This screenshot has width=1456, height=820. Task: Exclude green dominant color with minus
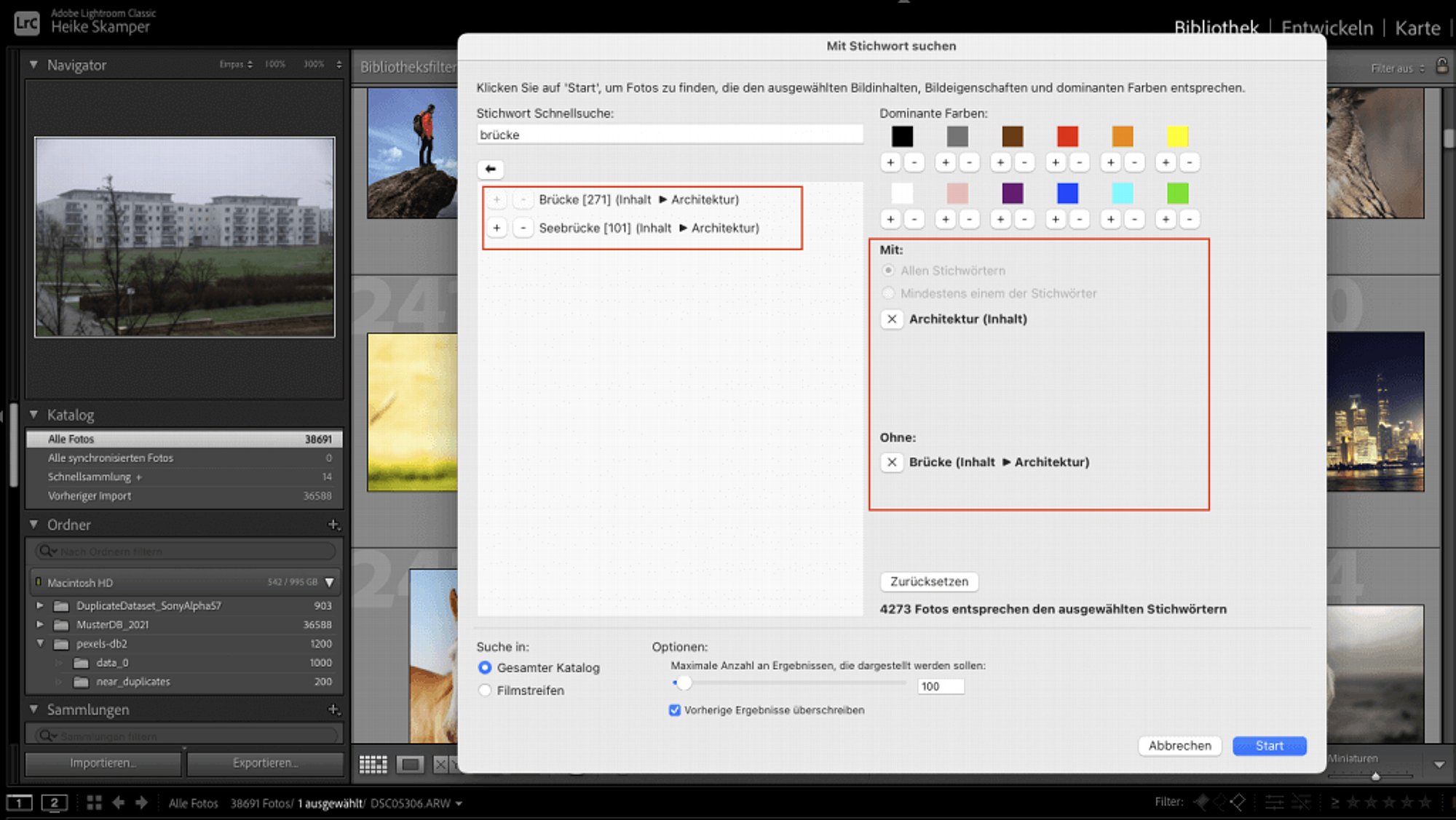pos(1190,219)
